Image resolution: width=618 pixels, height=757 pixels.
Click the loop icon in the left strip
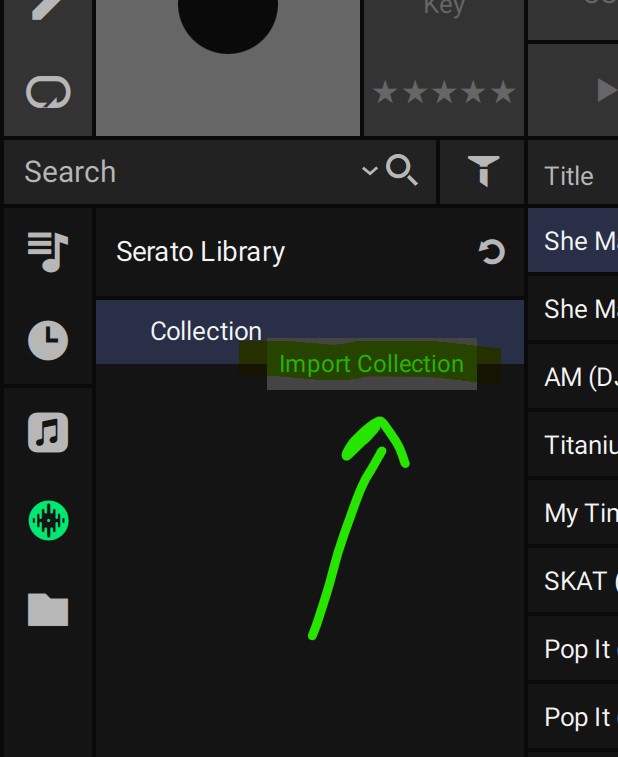[48, 92]
